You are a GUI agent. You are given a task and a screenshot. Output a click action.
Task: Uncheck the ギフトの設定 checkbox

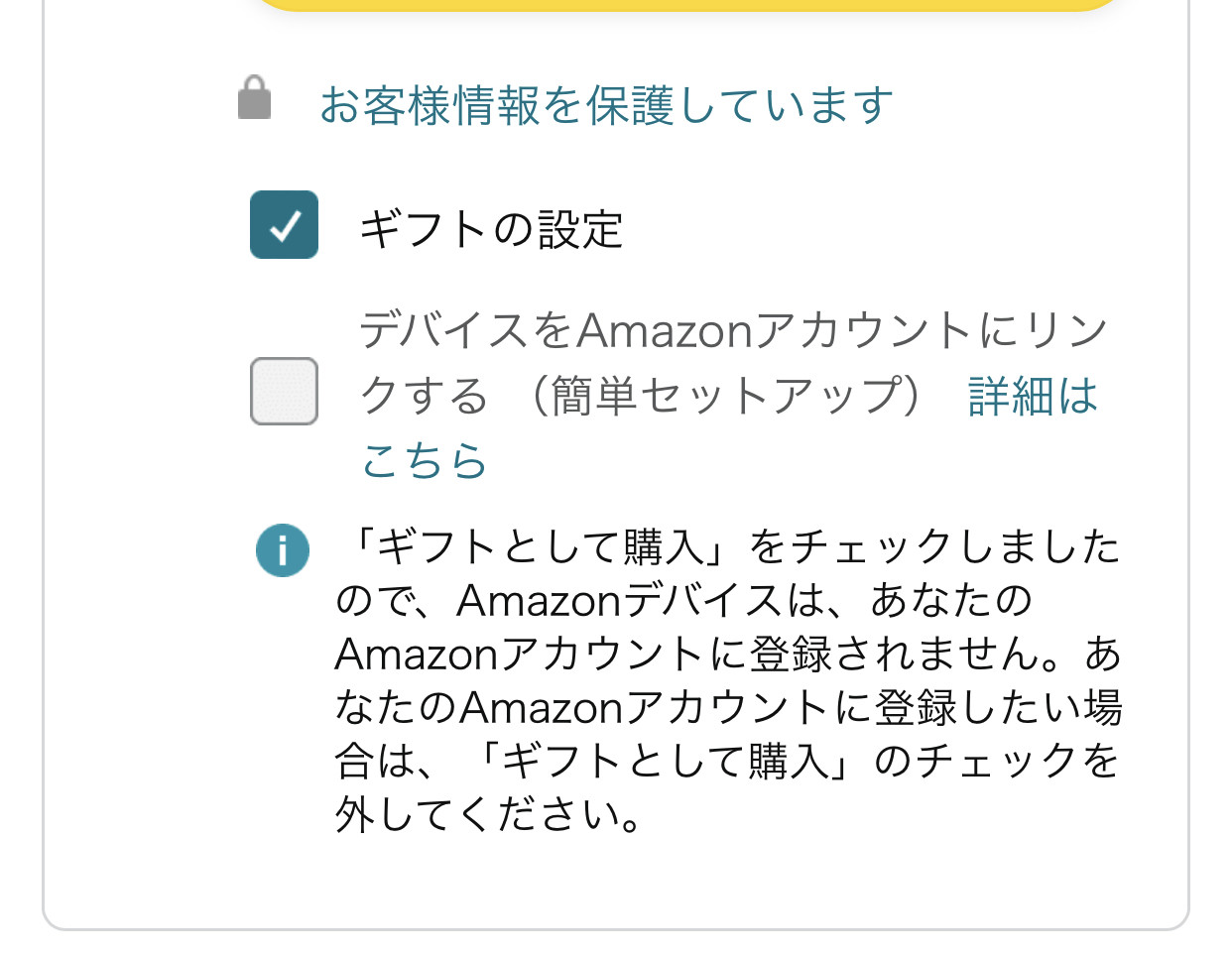[x=285, y=225]
